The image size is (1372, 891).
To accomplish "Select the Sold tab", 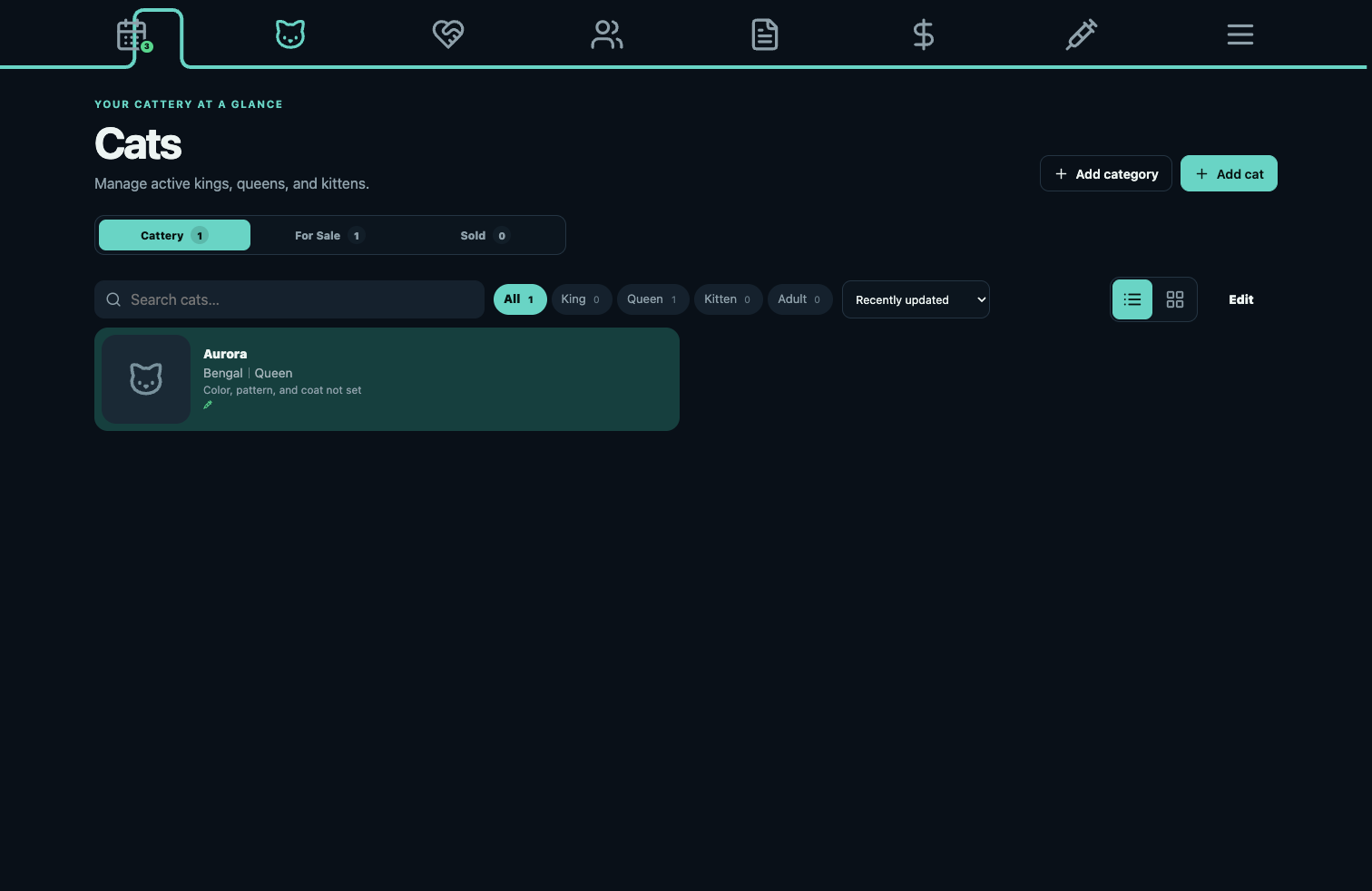I will 485,235.
